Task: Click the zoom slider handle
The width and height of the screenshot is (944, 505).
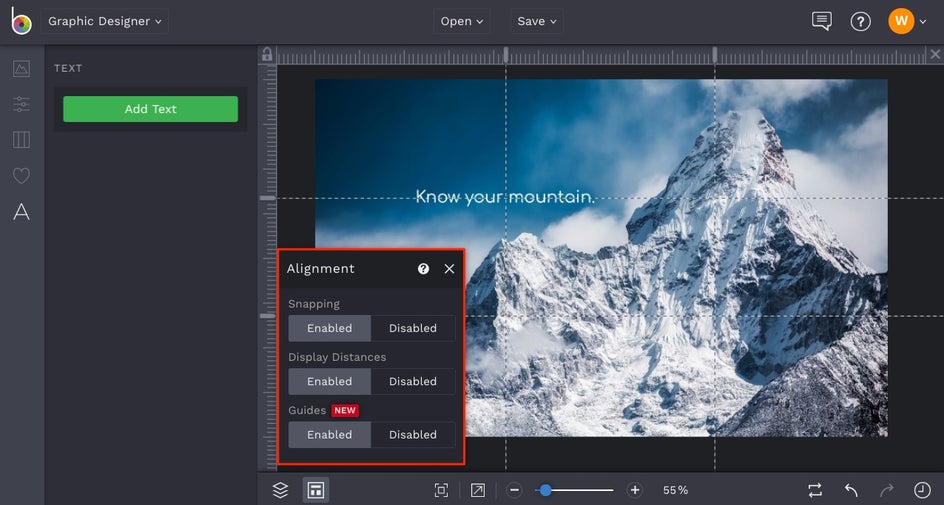Action: pos(545,490)
